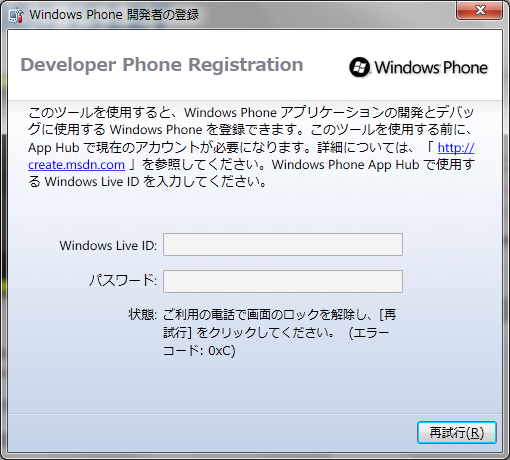Click the Windows Phone 開発者の登録 title text
This screenshot has height=460, width=510.
(114, 15)
